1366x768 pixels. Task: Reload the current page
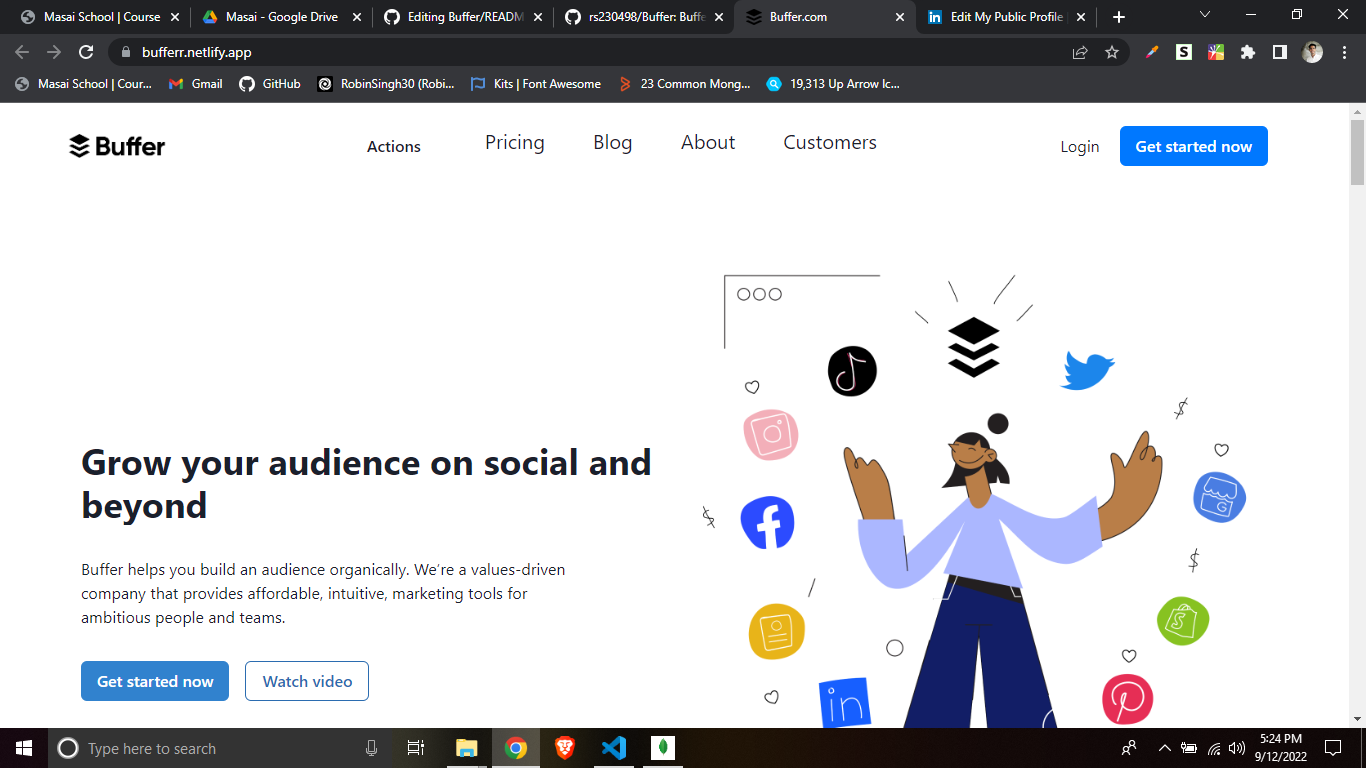86,52
